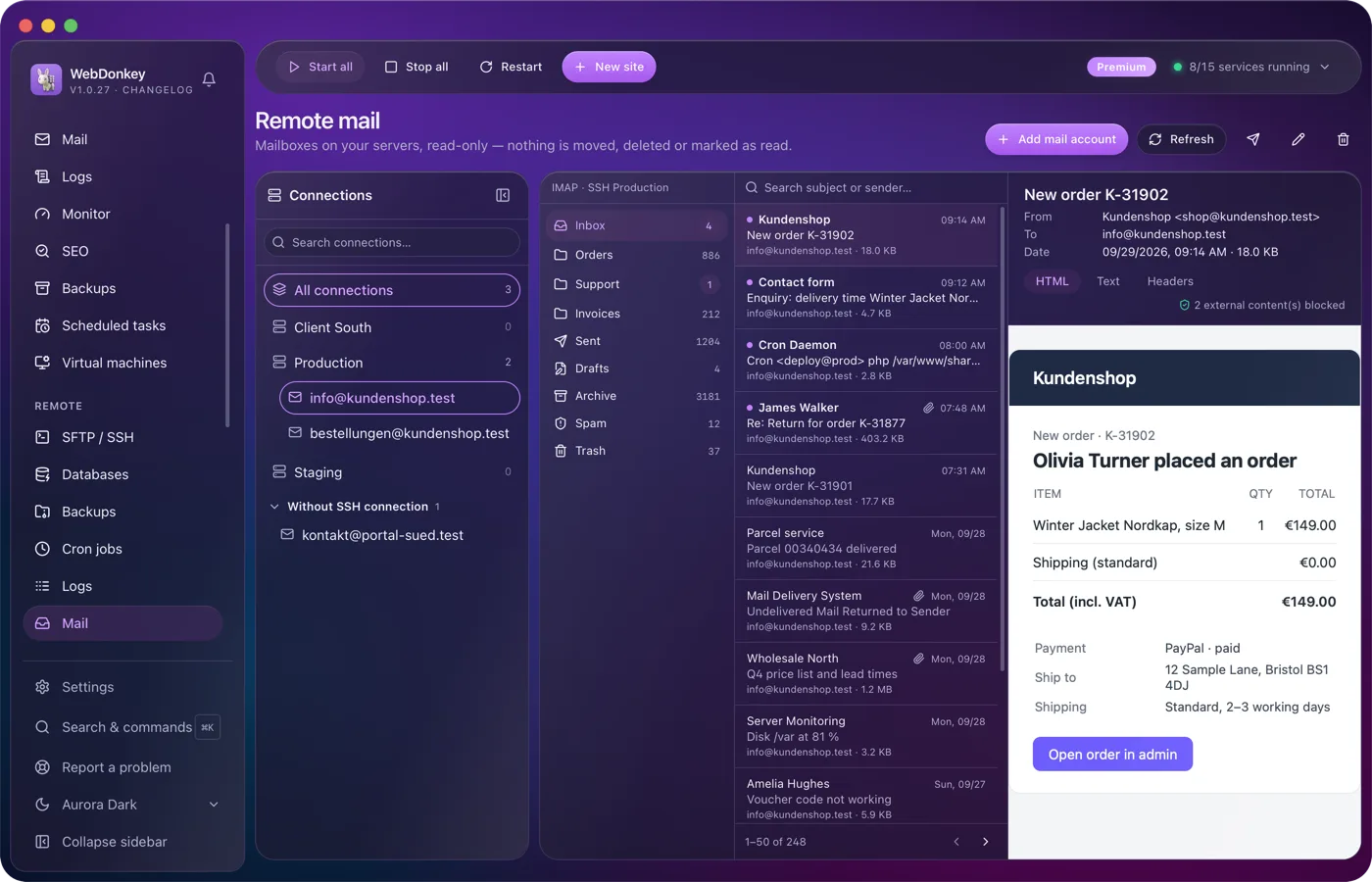
Task: Select the Staging connection group
Action: point(392,472)
